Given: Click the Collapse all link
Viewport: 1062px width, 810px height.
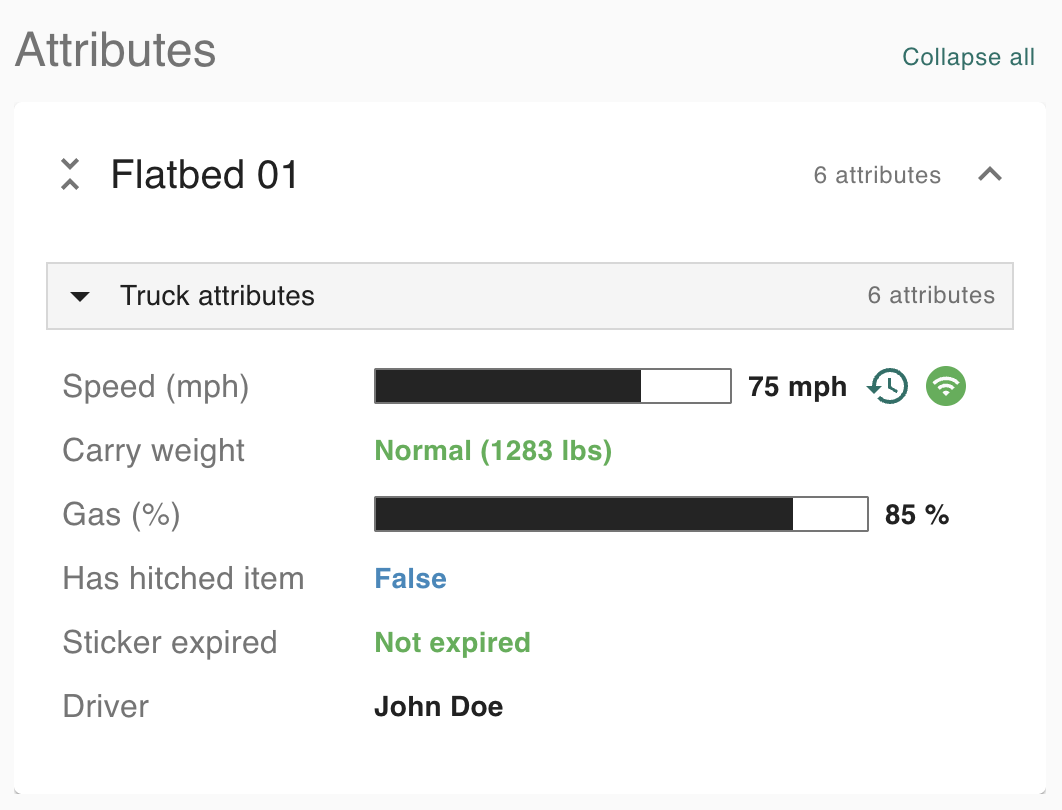Looking at the screenshot, I should coord(968,57).
